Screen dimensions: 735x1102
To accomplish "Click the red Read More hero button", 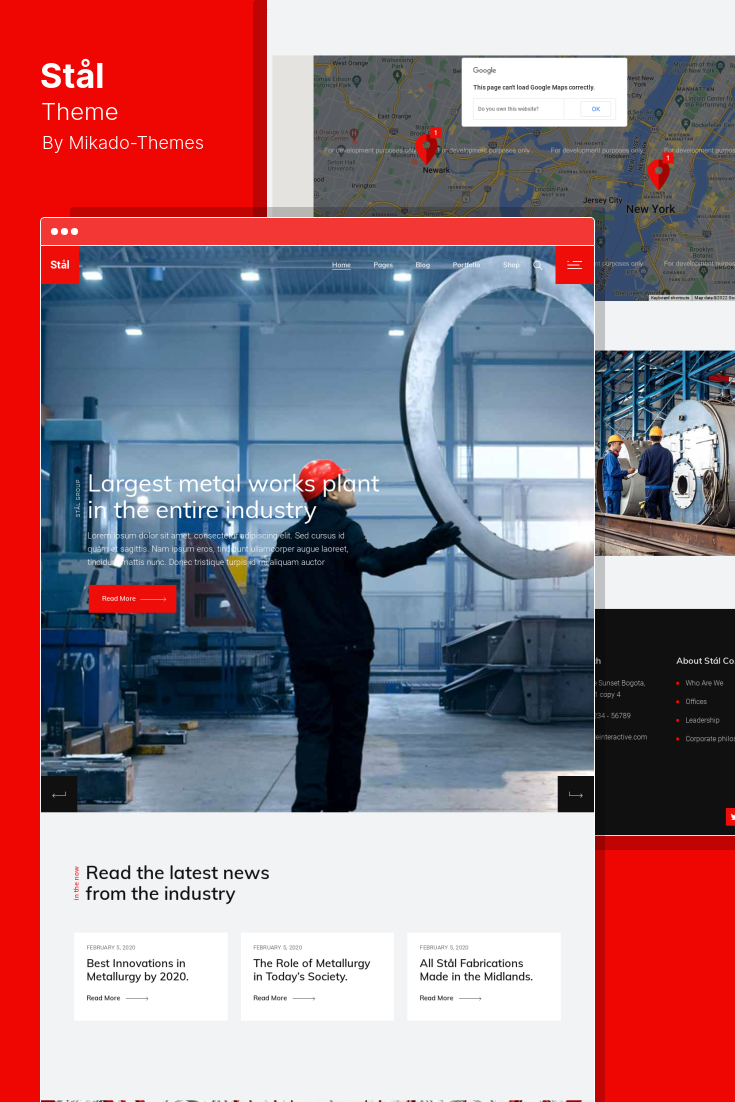I will (133, 599).
